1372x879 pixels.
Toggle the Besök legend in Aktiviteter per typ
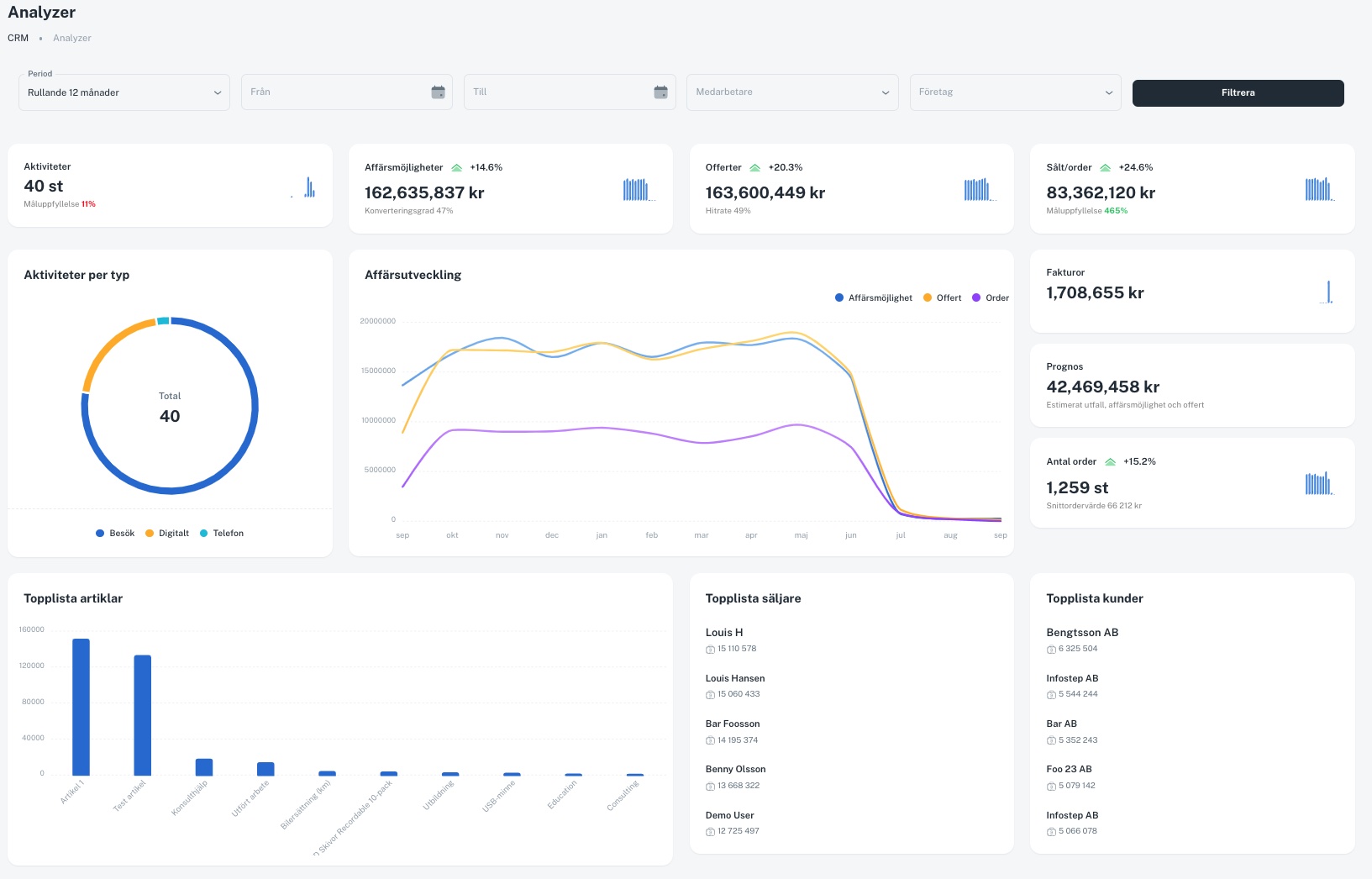click(115, 534)
